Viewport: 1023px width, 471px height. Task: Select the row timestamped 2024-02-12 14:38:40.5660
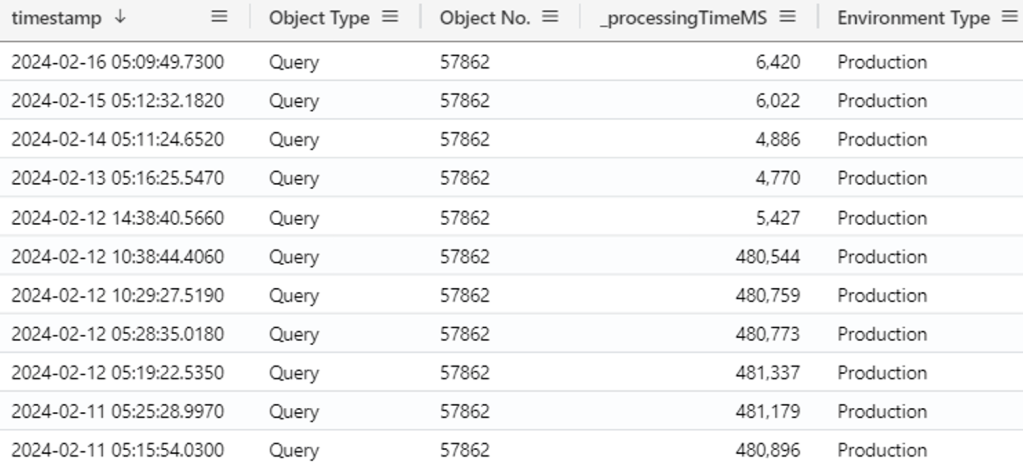coord(118,218)
